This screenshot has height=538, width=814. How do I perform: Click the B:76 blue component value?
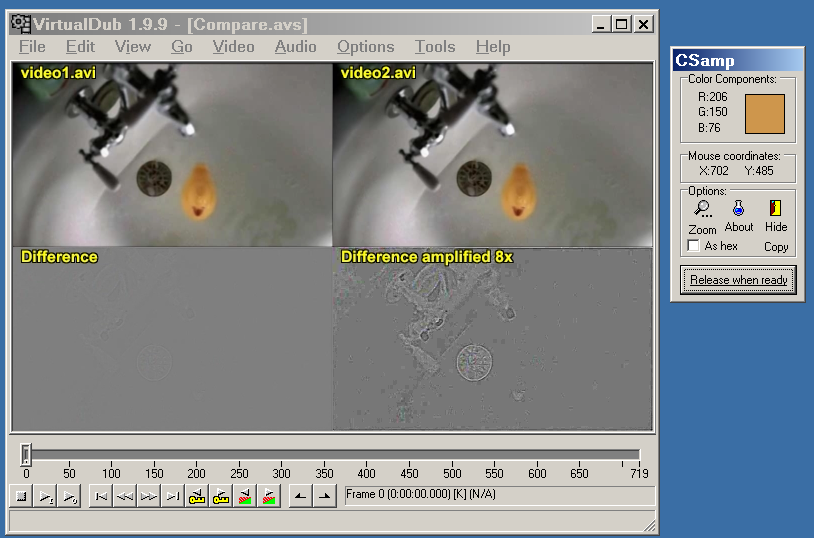(709, 128)
